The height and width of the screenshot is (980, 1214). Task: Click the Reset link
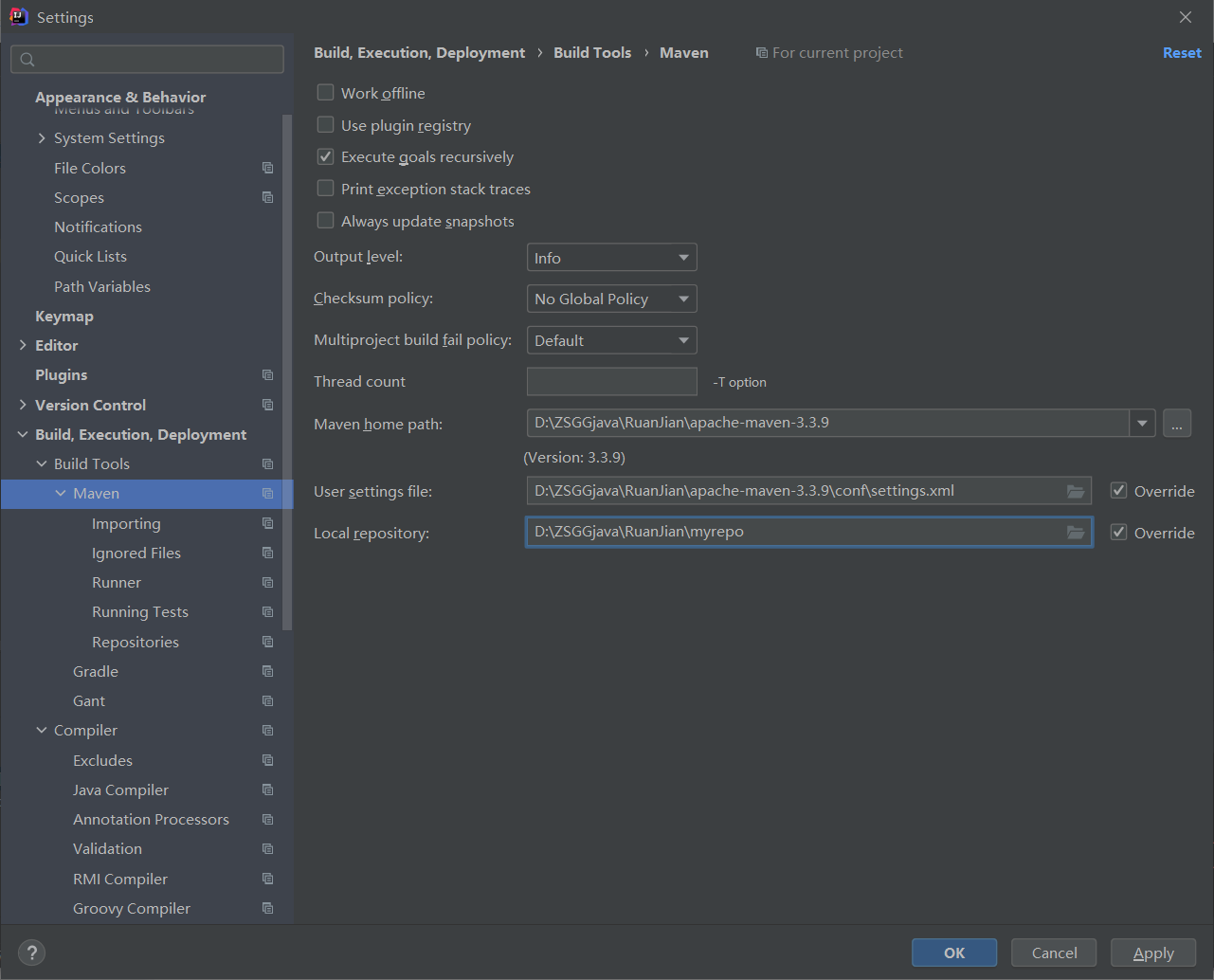point(1182,53)
